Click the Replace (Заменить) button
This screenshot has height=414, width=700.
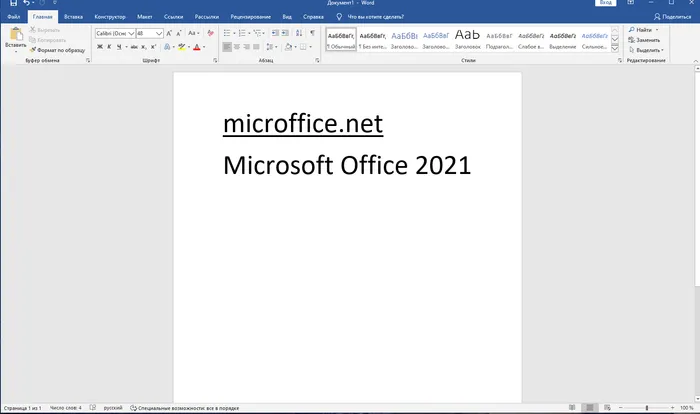pyautogui.click(x=644, y=40)
